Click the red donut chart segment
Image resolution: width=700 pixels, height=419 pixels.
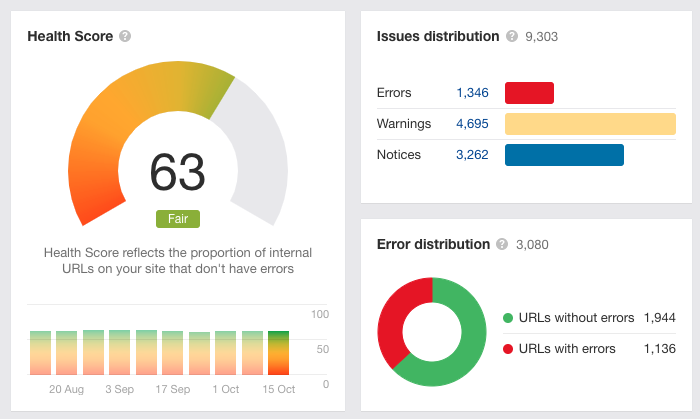[x=395, y=319]
